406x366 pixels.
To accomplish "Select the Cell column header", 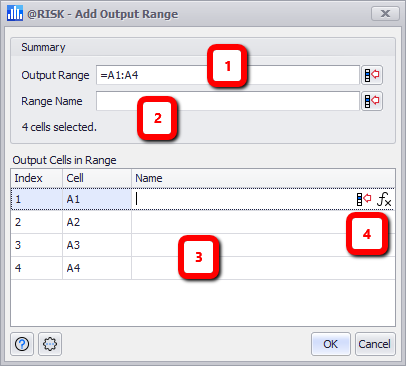I will click(97, 178).
